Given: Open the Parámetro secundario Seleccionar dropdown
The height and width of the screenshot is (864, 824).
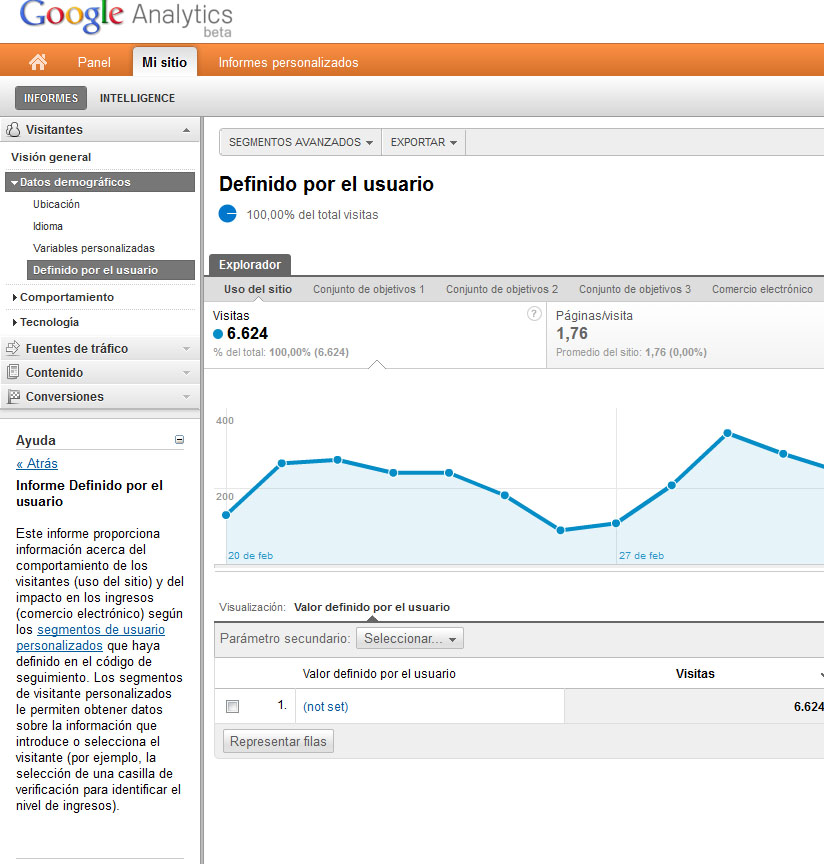Looking at the screenshot, I should [x=409, y=638].
